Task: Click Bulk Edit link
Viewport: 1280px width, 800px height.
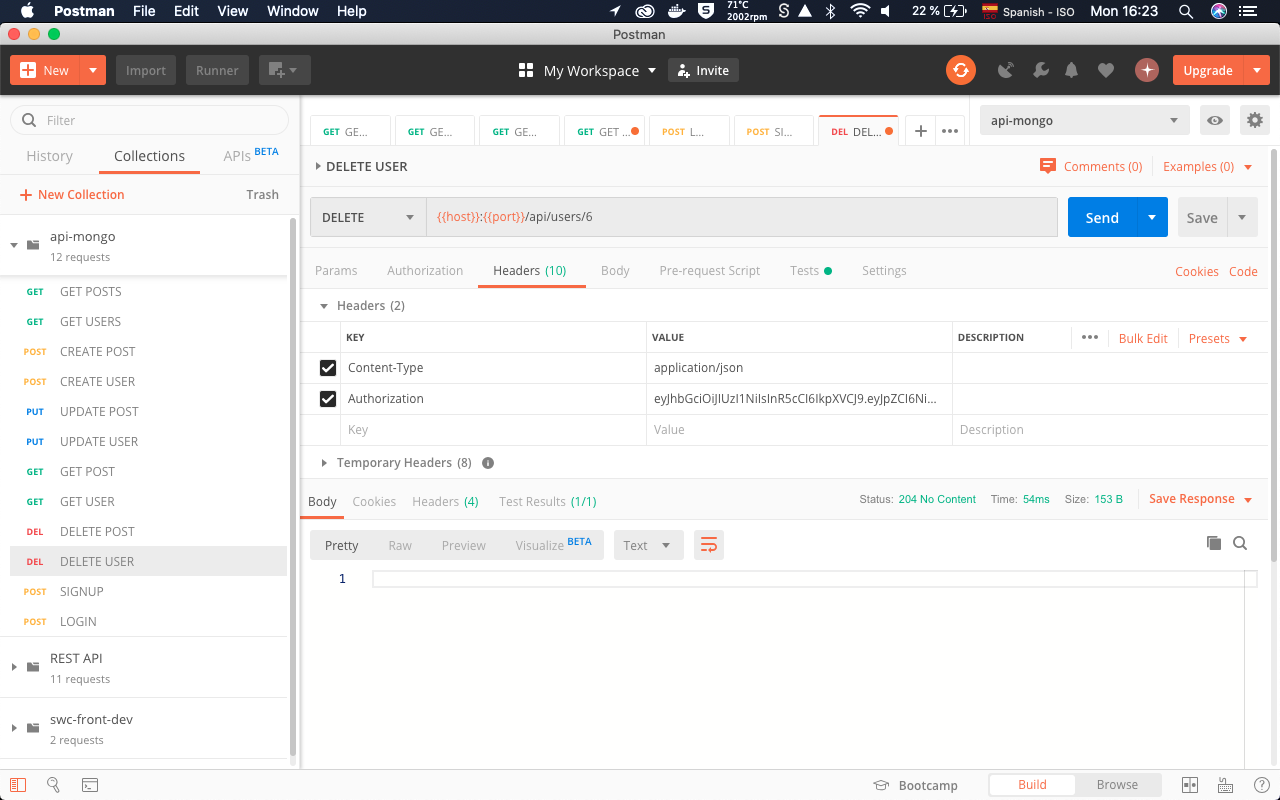Action: click(x=1143, y=338)
